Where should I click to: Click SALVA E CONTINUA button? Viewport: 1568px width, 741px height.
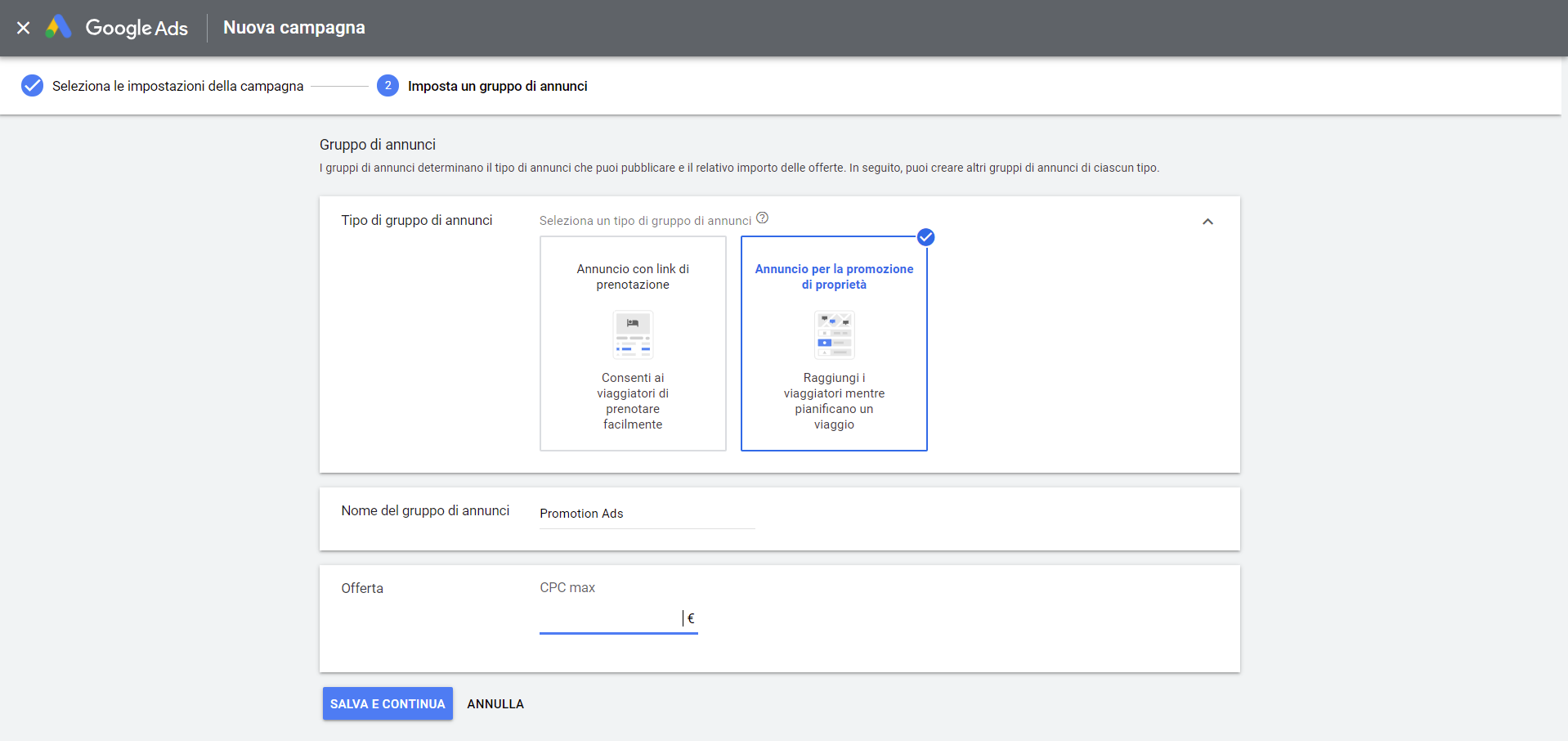point(388,703)
